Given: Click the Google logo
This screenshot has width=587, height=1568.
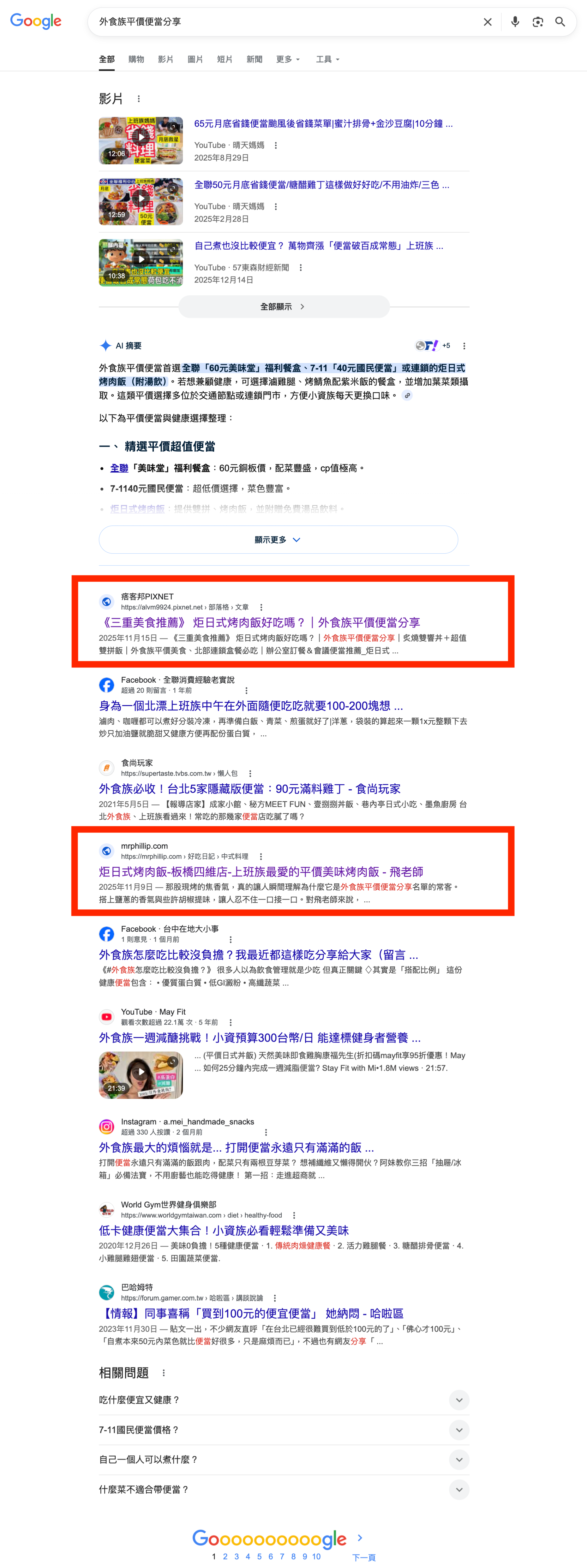Looking at the screenshot, I should [x=36, y=21].
